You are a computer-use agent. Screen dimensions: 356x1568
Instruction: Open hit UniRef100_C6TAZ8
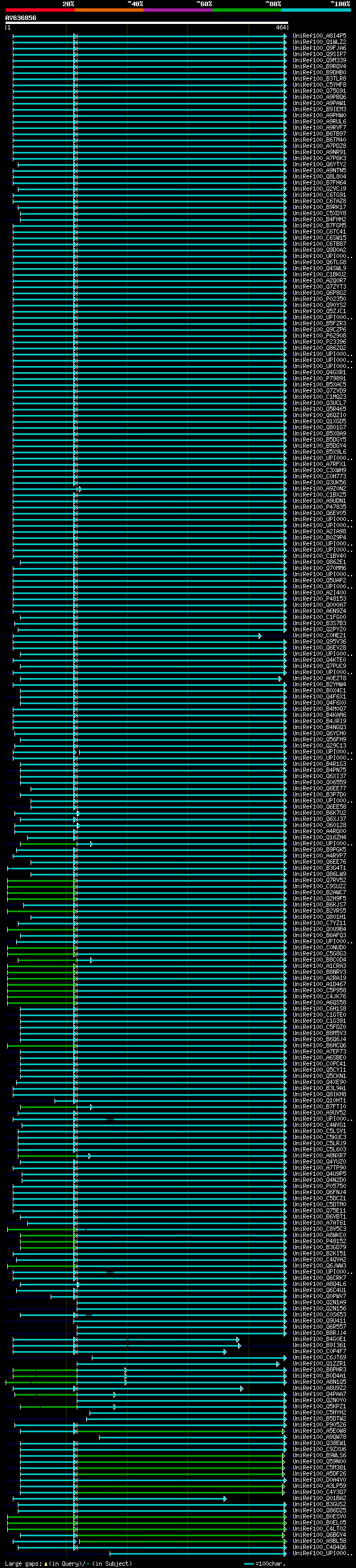click(x=319, y=201)
